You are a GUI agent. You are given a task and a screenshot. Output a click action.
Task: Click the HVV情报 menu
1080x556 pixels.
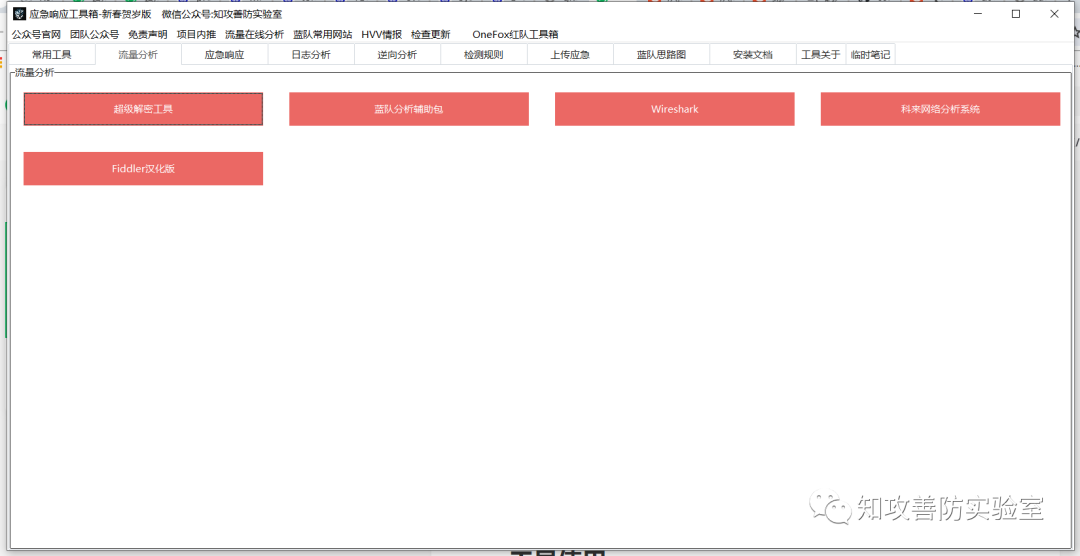[382, 34]
